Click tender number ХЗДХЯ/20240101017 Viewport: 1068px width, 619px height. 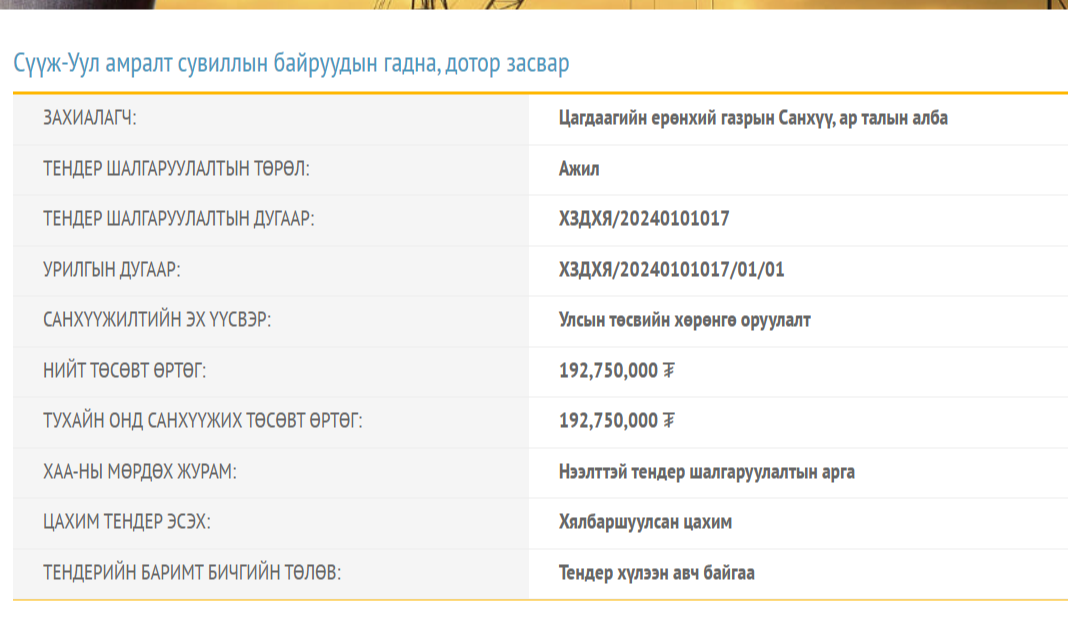tap(644, 219)
